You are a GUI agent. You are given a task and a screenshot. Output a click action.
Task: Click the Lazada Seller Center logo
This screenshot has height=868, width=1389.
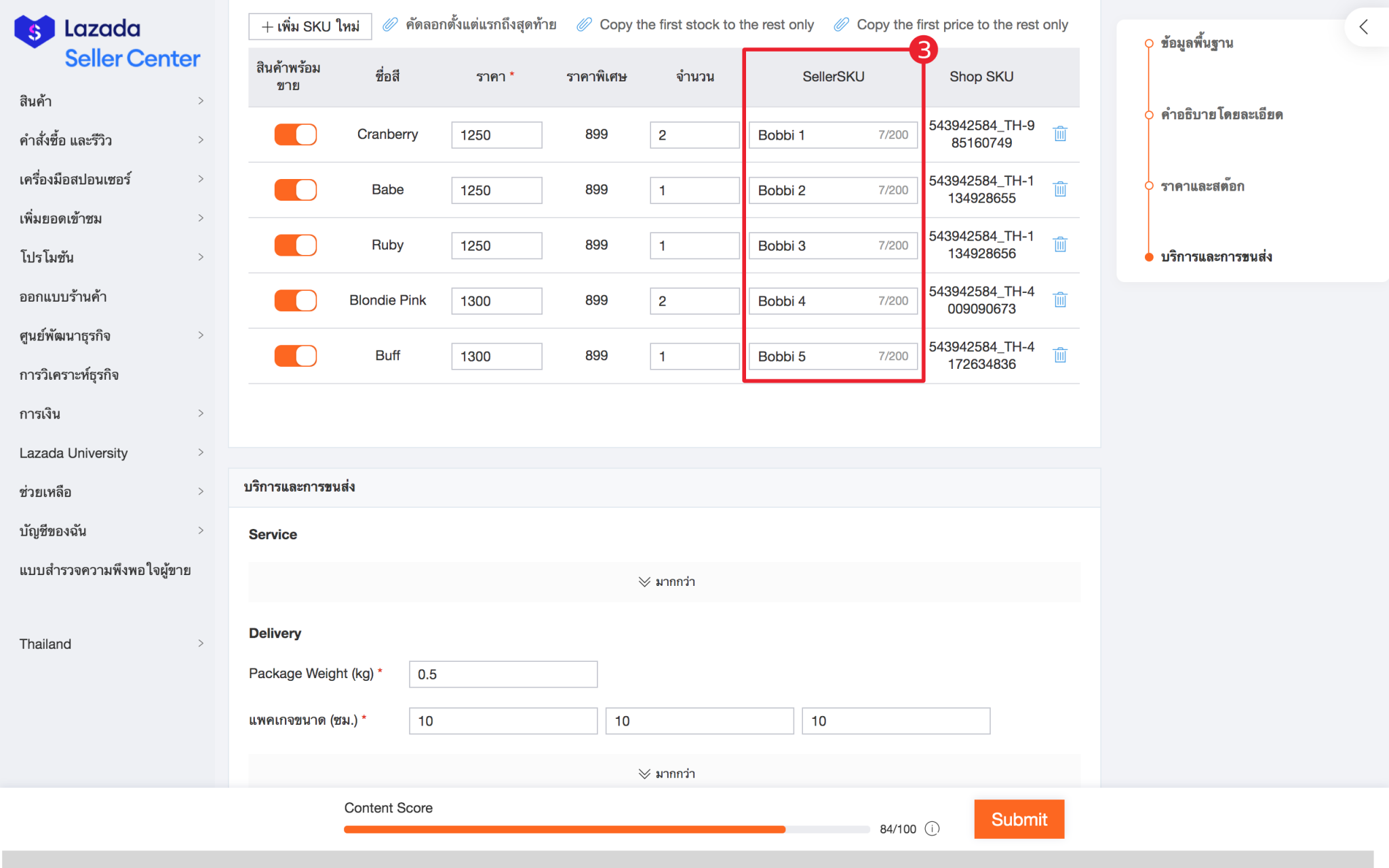tap(108, 42)
